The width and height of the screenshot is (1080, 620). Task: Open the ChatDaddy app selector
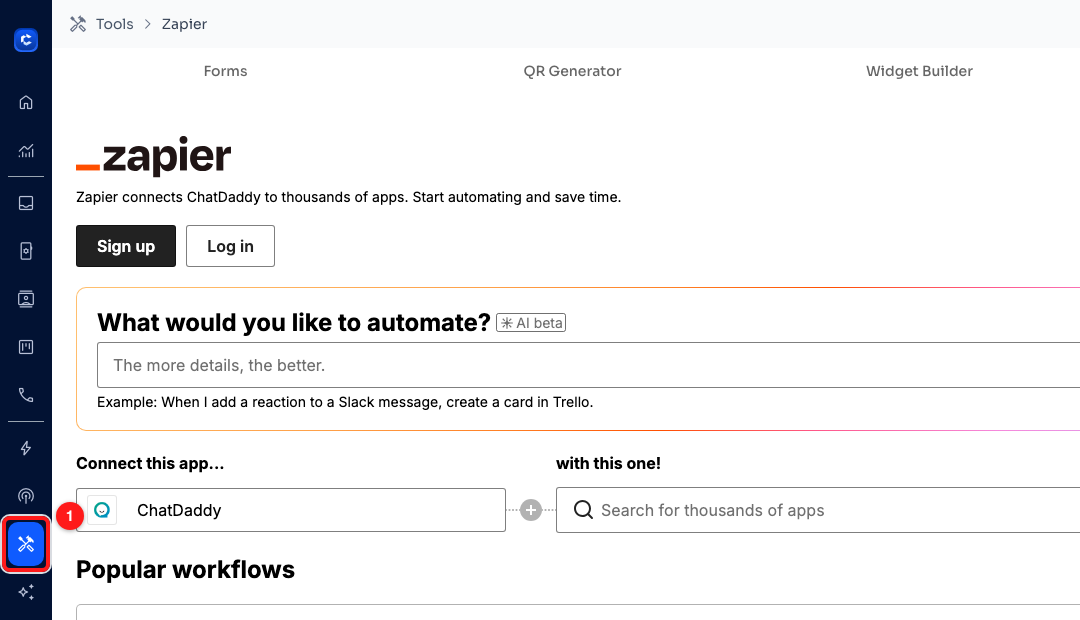click(x=291, y=510)
